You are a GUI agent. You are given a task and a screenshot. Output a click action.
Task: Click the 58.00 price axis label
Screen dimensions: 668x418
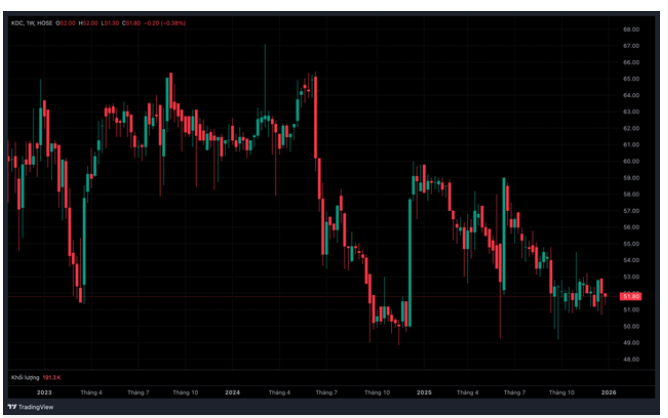pos(631,194)
